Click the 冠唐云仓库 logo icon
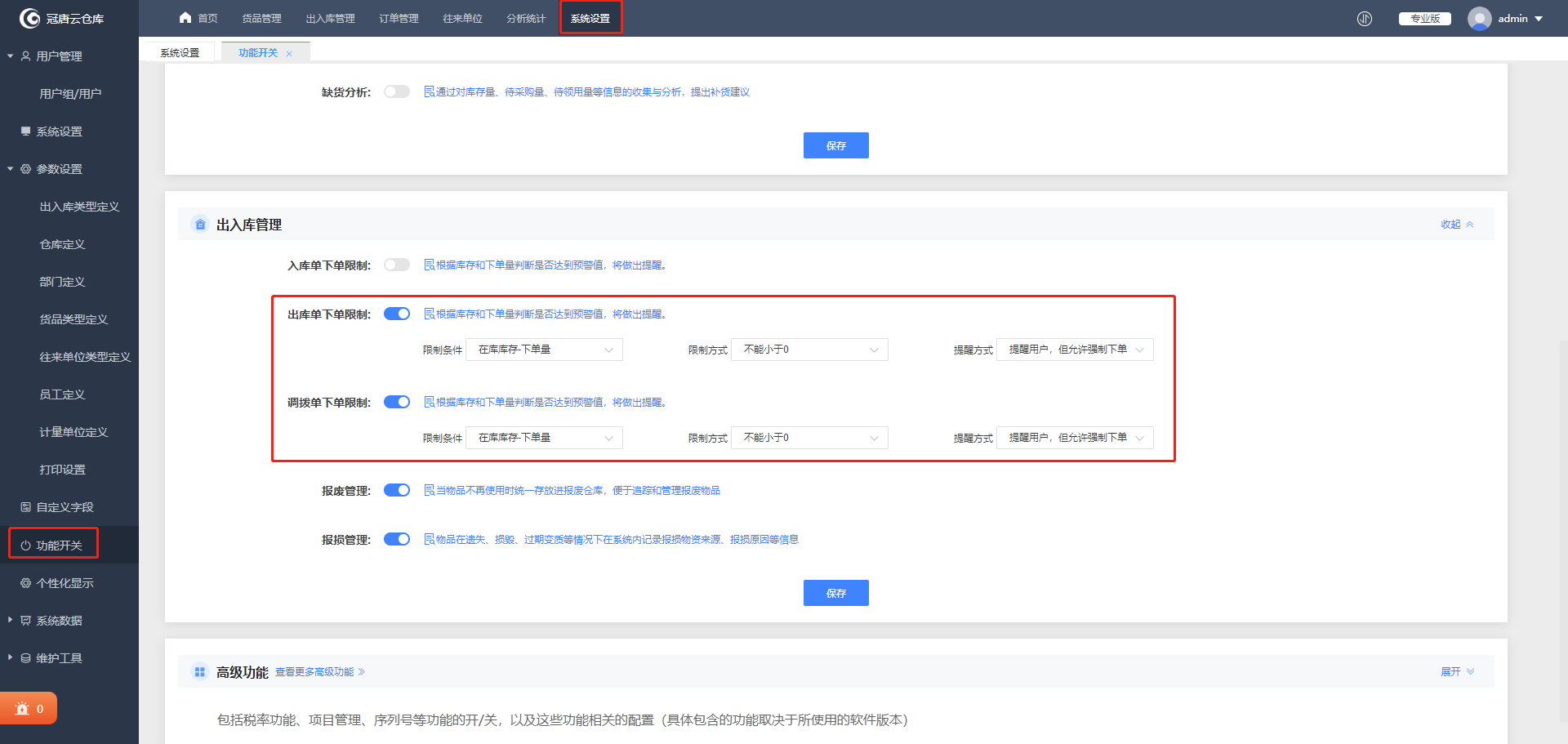 30,18
